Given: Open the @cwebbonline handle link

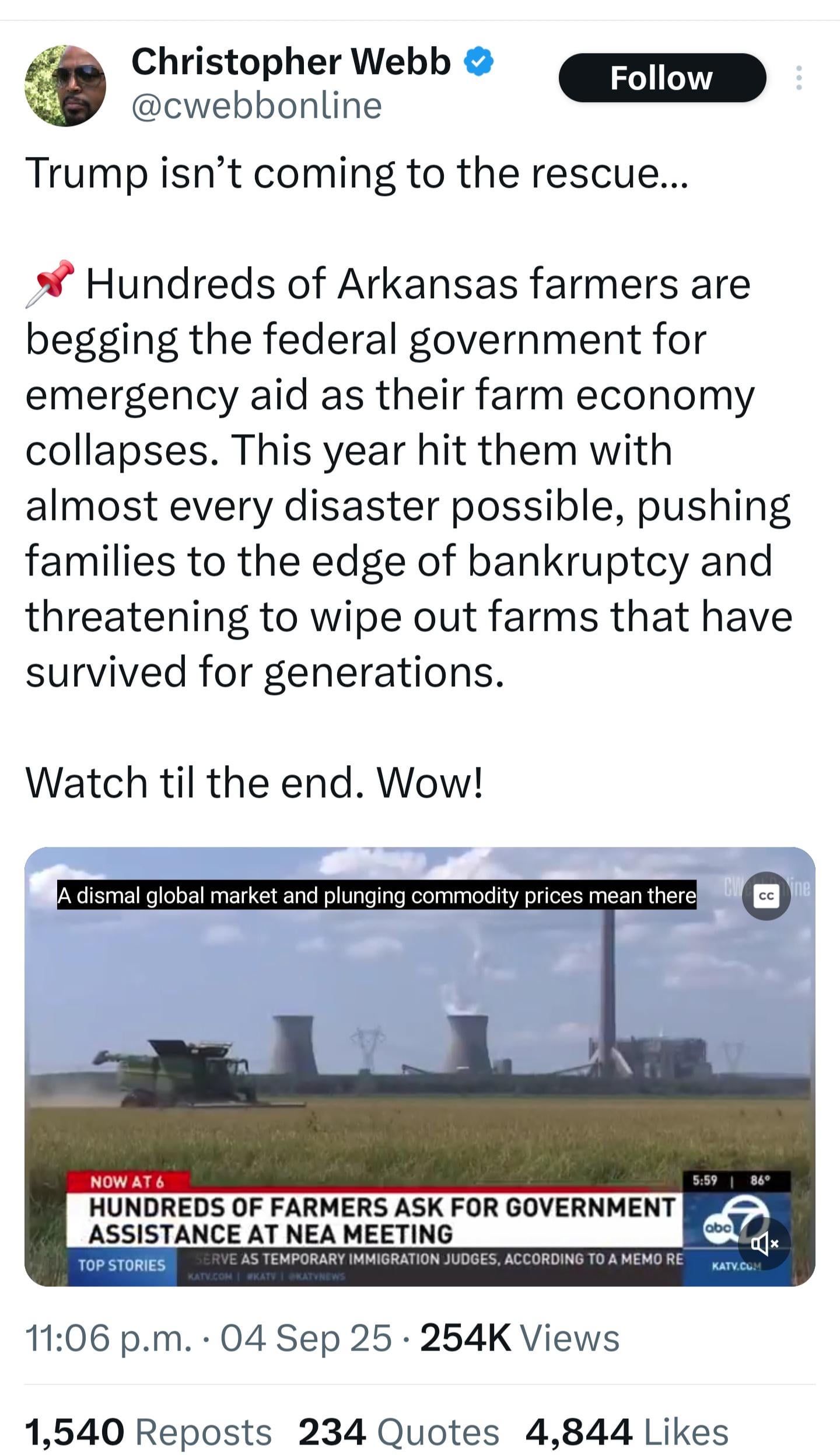Looking at the screenshot, I should click(257, 106).
